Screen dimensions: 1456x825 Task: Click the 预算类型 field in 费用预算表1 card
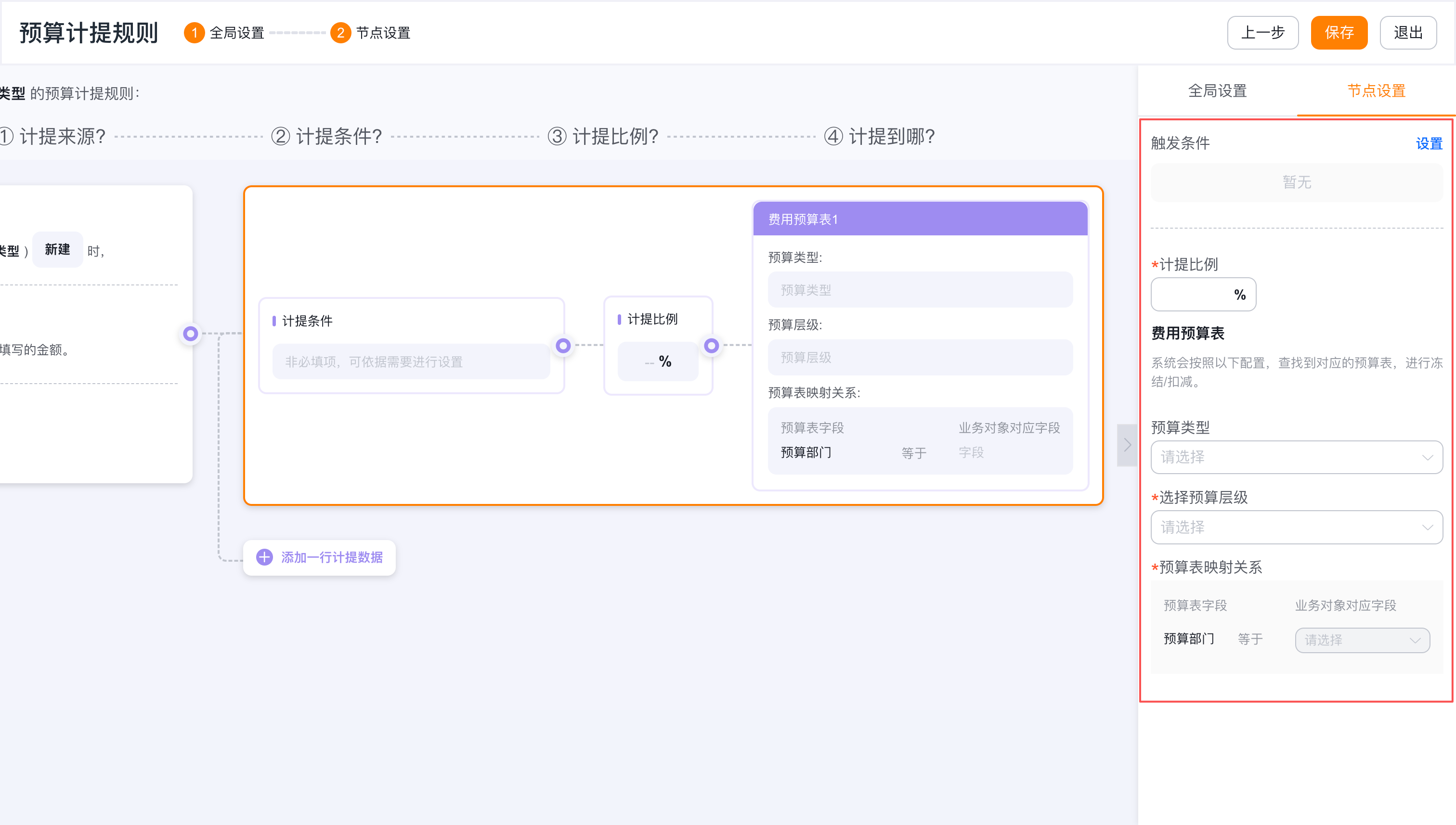[x=920, y=290]
